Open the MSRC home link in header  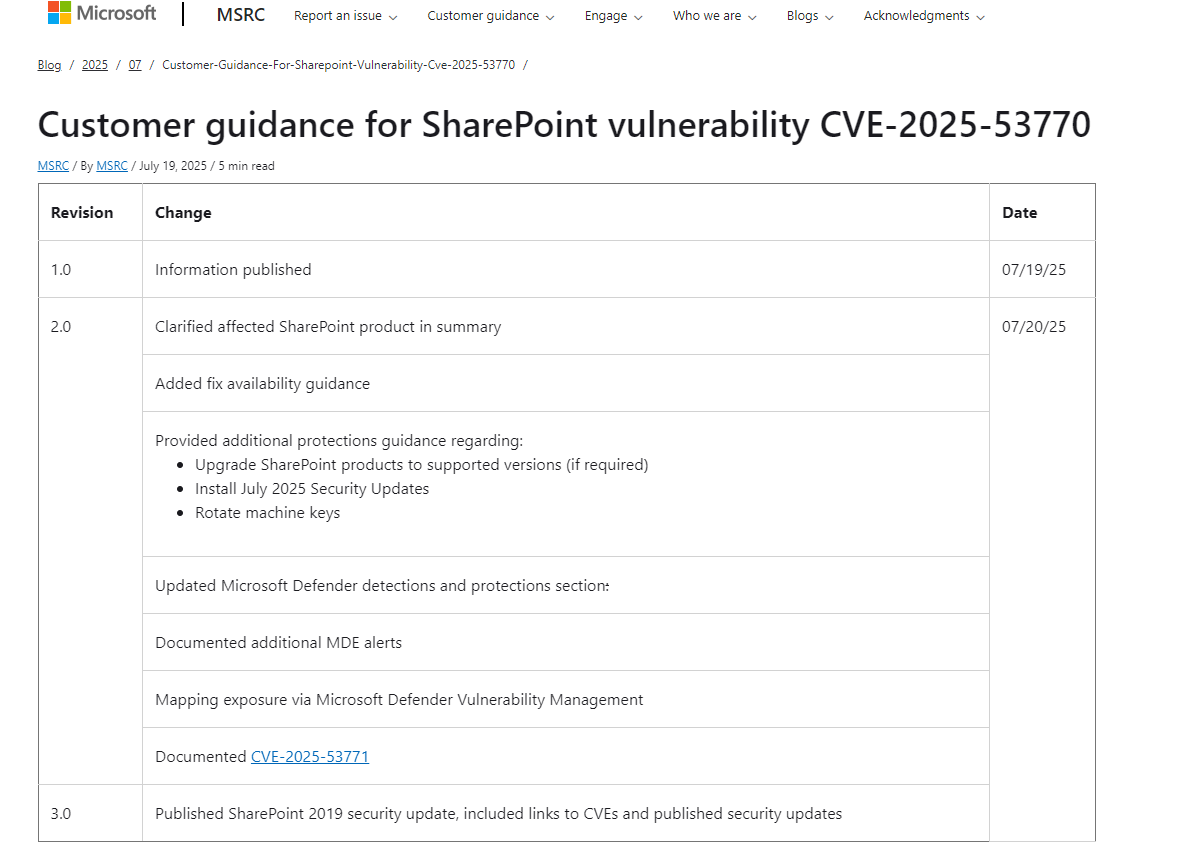(x=240, y=15)
